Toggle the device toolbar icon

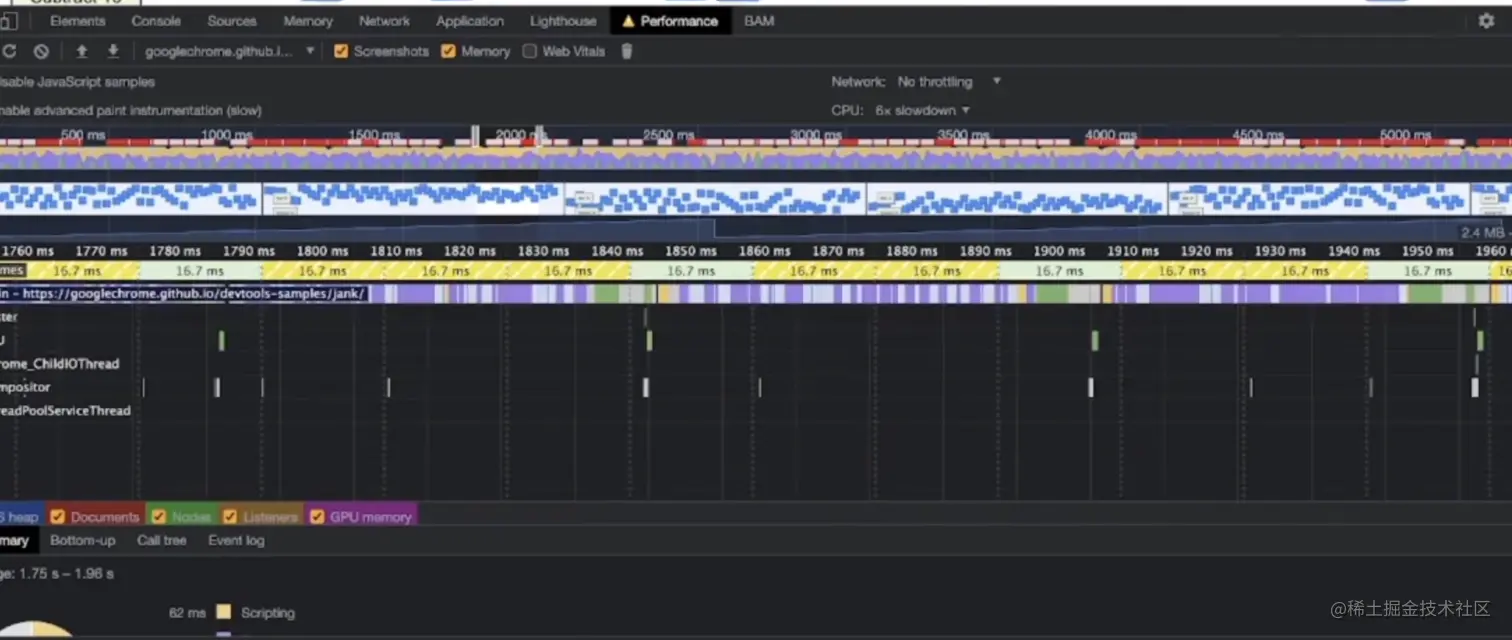(x=8, y=20)
